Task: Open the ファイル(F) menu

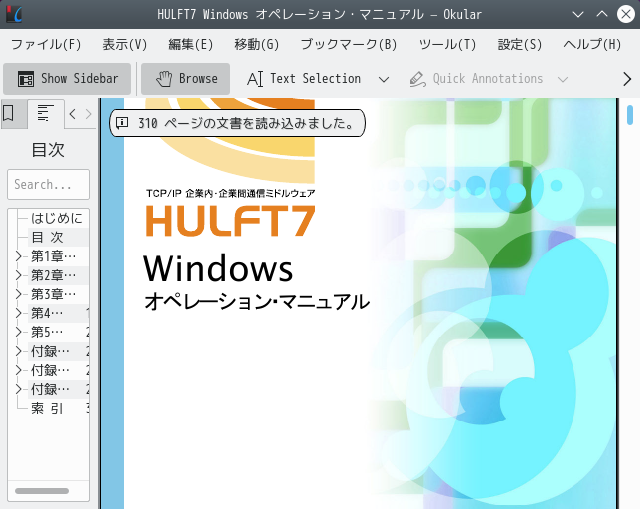Action: pos(46,44)
